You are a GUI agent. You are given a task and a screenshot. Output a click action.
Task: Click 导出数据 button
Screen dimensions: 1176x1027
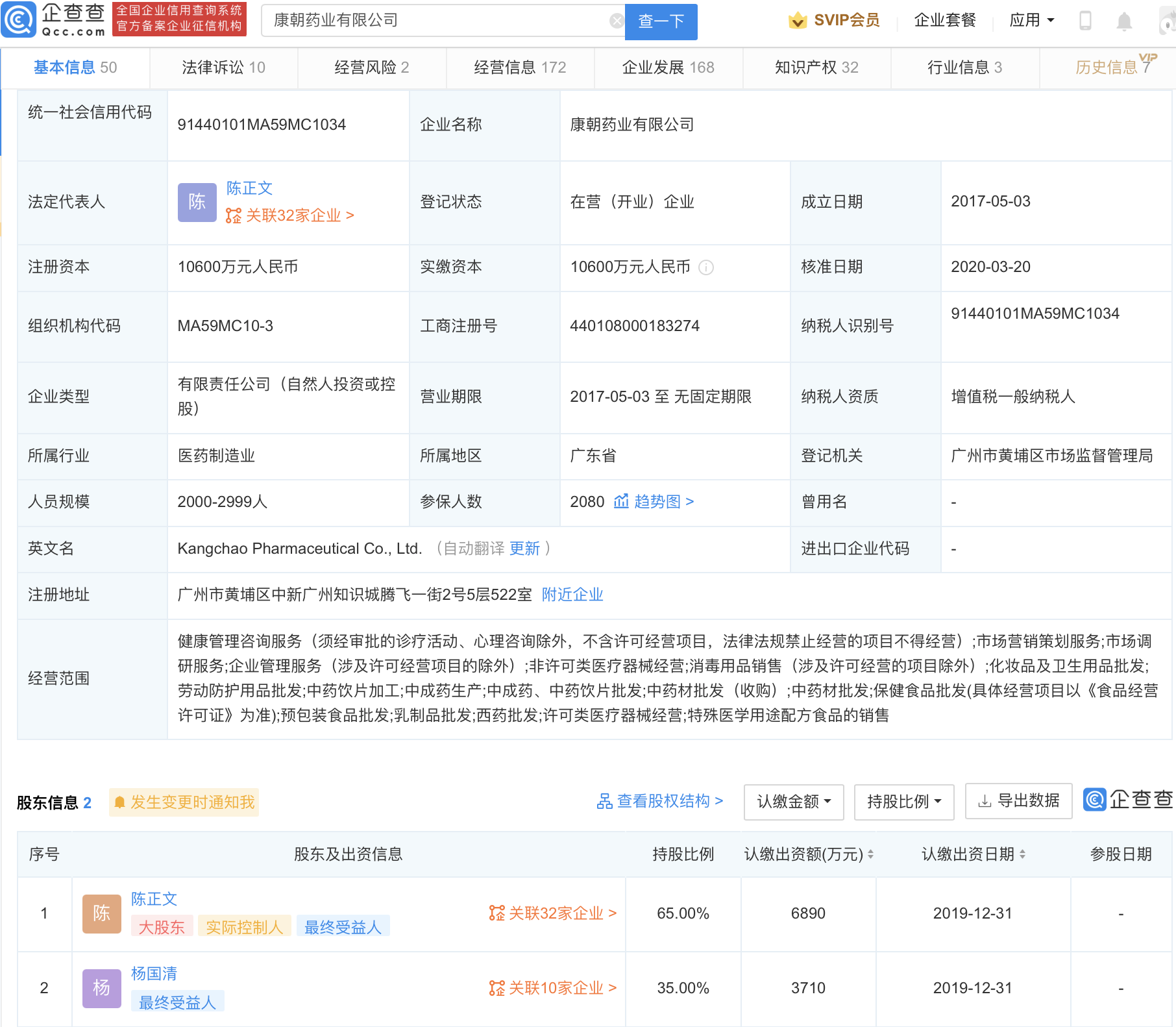[1018, 801]
